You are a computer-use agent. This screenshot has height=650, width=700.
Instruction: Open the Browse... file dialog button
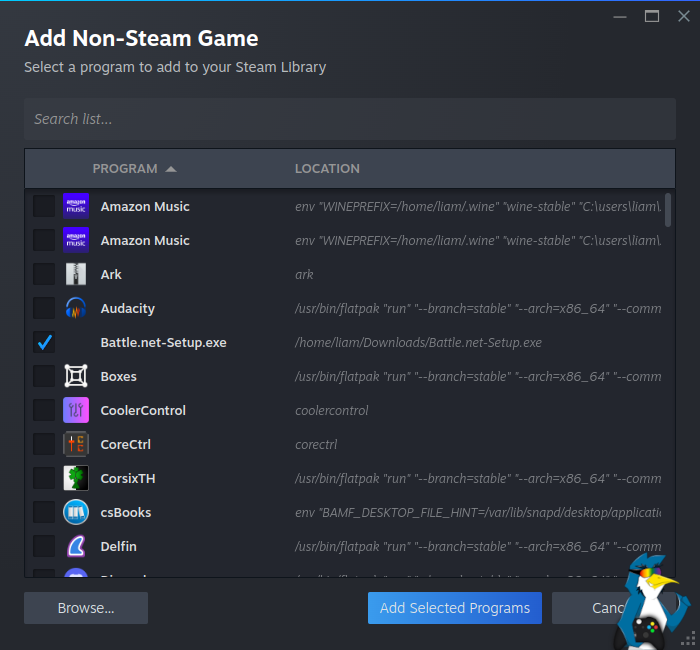86,608
